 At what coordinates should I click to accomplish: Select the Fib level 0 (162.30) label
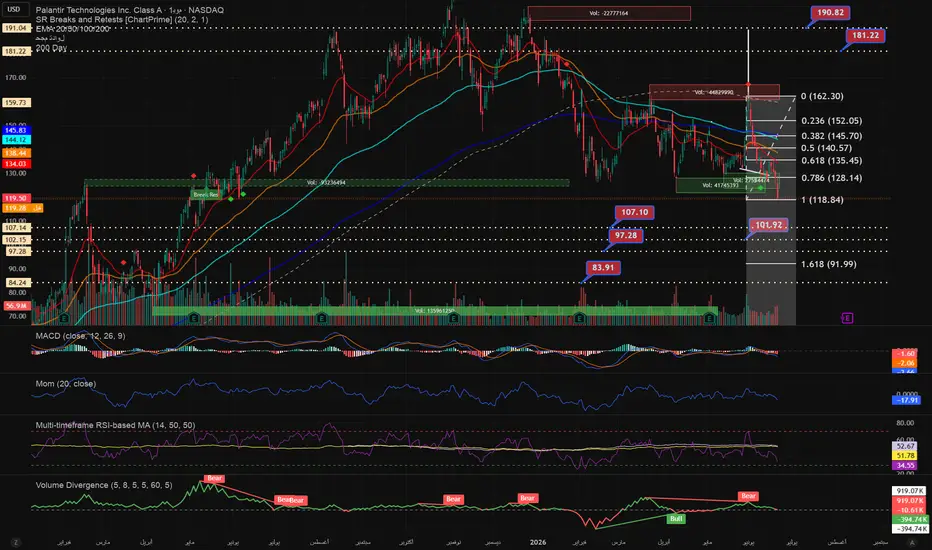[822, 96]
